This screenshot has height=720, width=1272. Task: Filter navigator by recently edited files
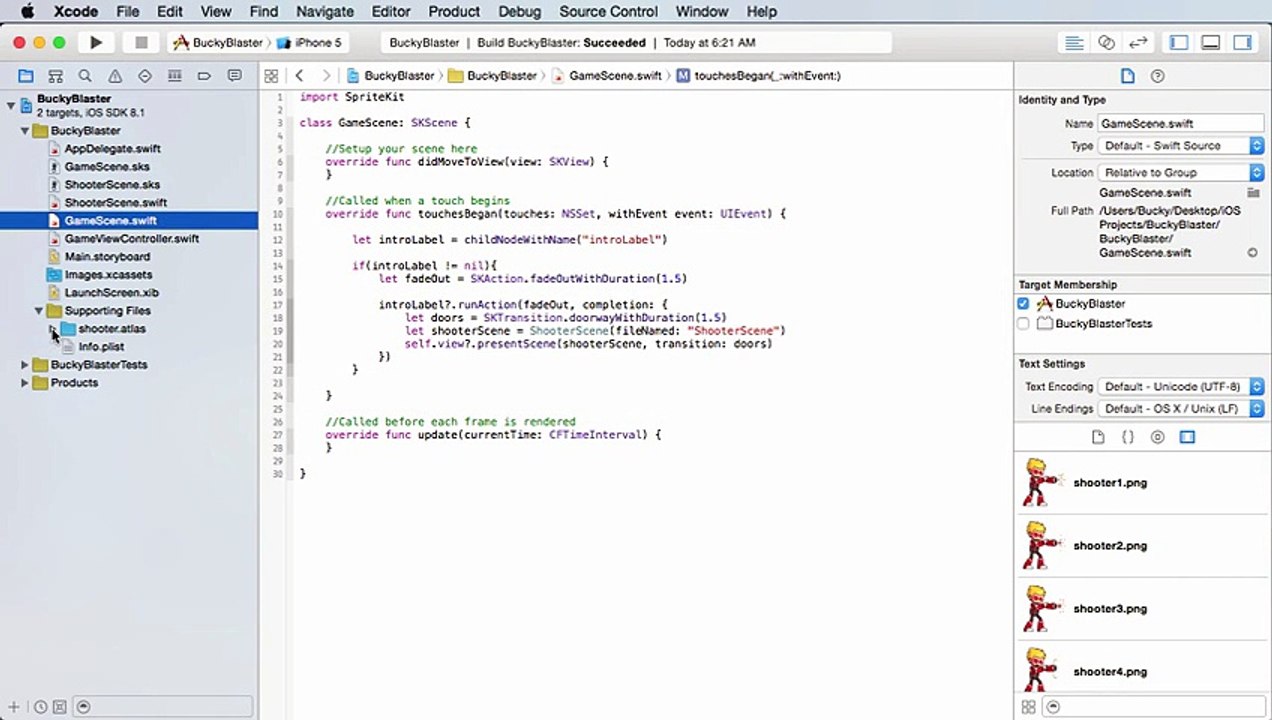(40, 707)
